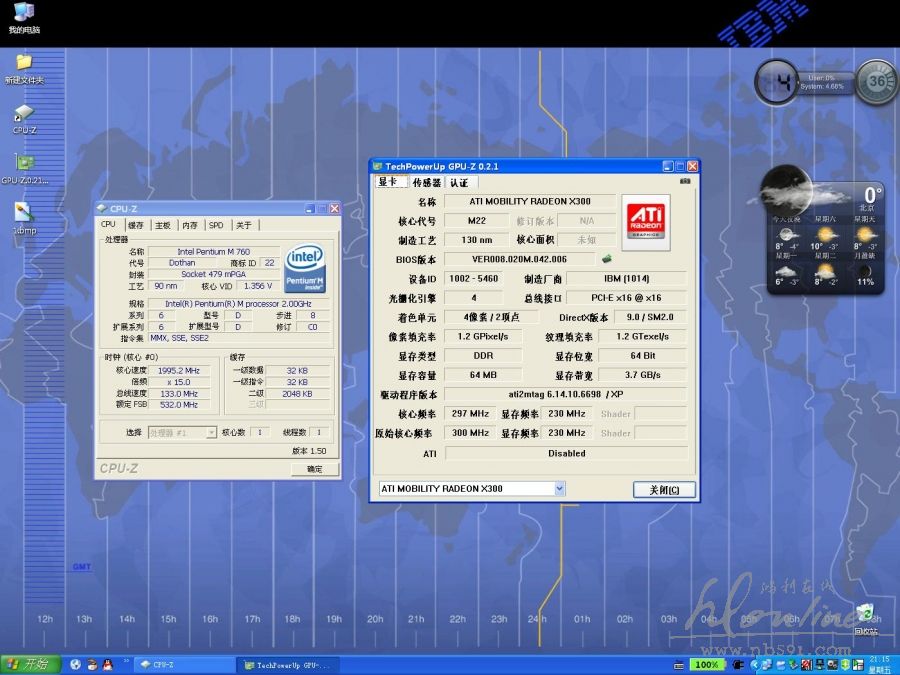Open the 处理器 #1 selection dropdown in CPU-Z
Viewport: 900px width, 675px height.
click(211, 432)
